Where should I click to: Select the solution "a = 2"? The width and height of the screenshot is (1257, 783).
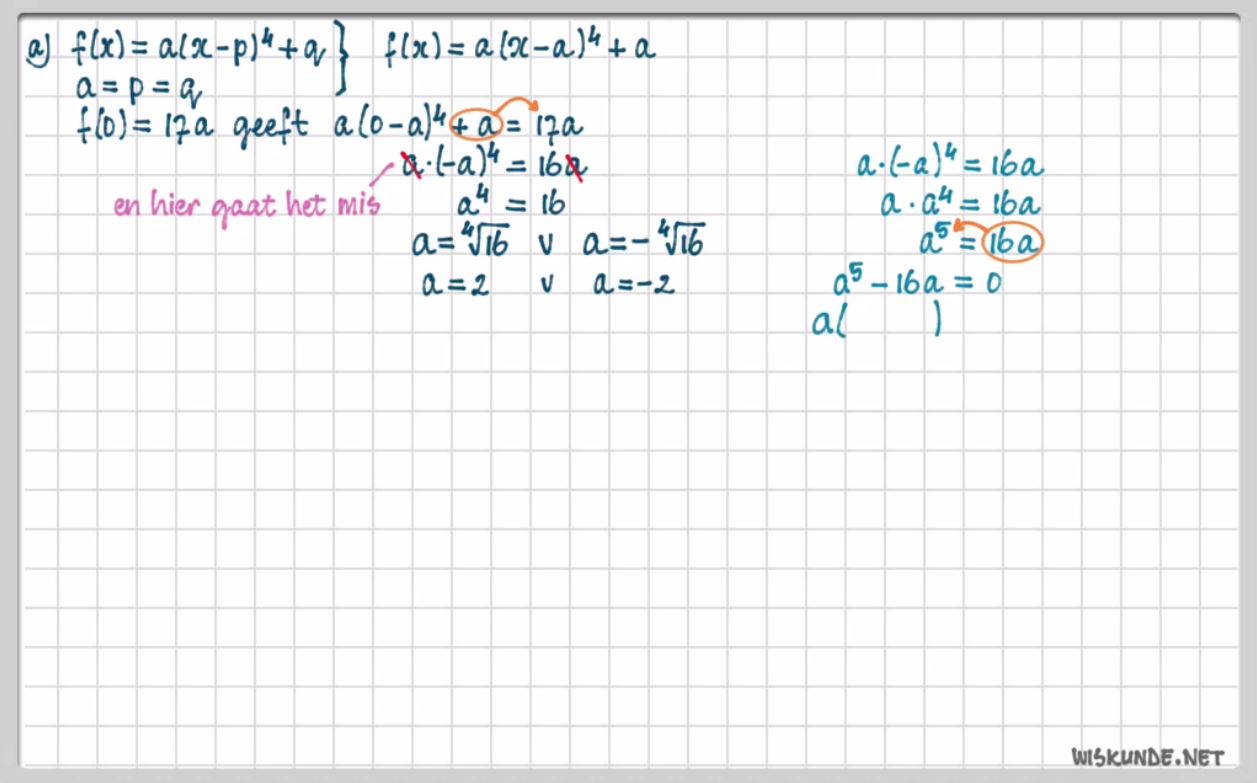pyautogui.click(x=455, y=284)
